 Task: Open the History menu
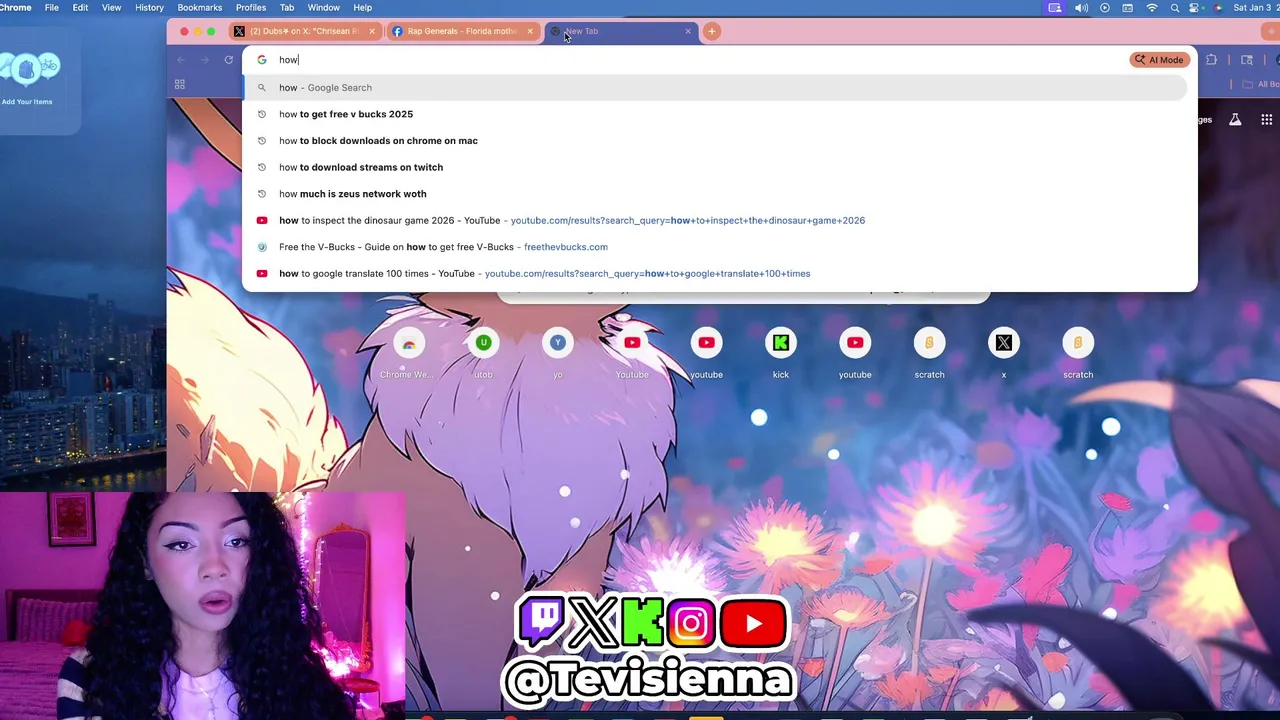[149, 8]
